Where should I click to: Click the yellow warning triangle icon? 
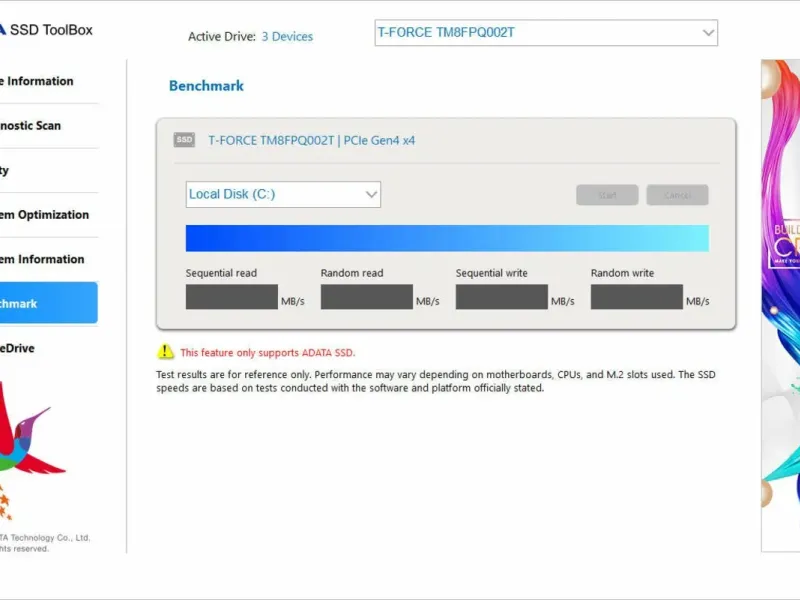165,352
